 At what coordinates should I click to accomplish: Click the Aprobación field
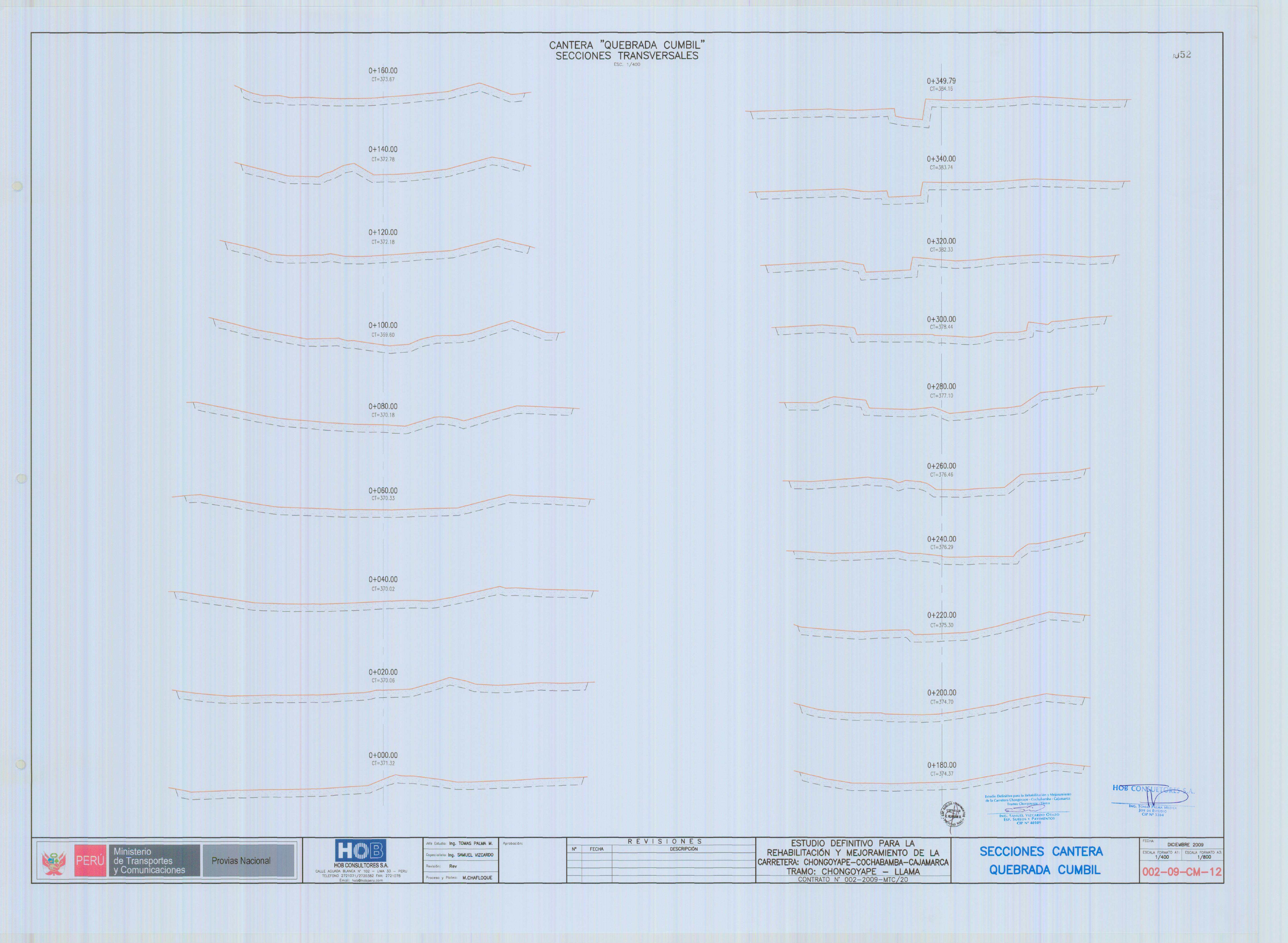click(532, 860)
